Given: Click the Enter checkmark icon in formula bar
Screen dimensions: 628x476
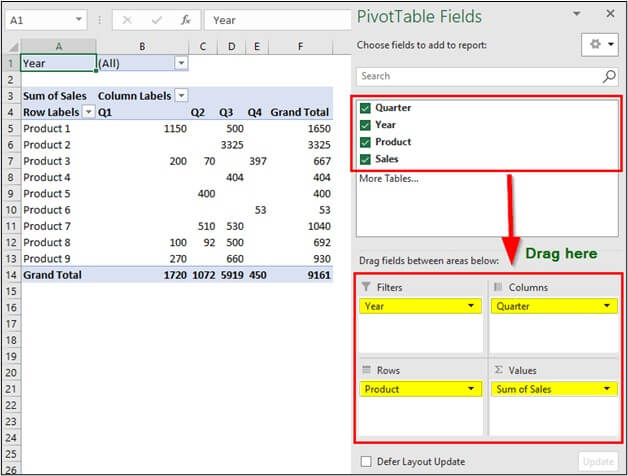Looking at the screenshot, I should coord(157,20).
